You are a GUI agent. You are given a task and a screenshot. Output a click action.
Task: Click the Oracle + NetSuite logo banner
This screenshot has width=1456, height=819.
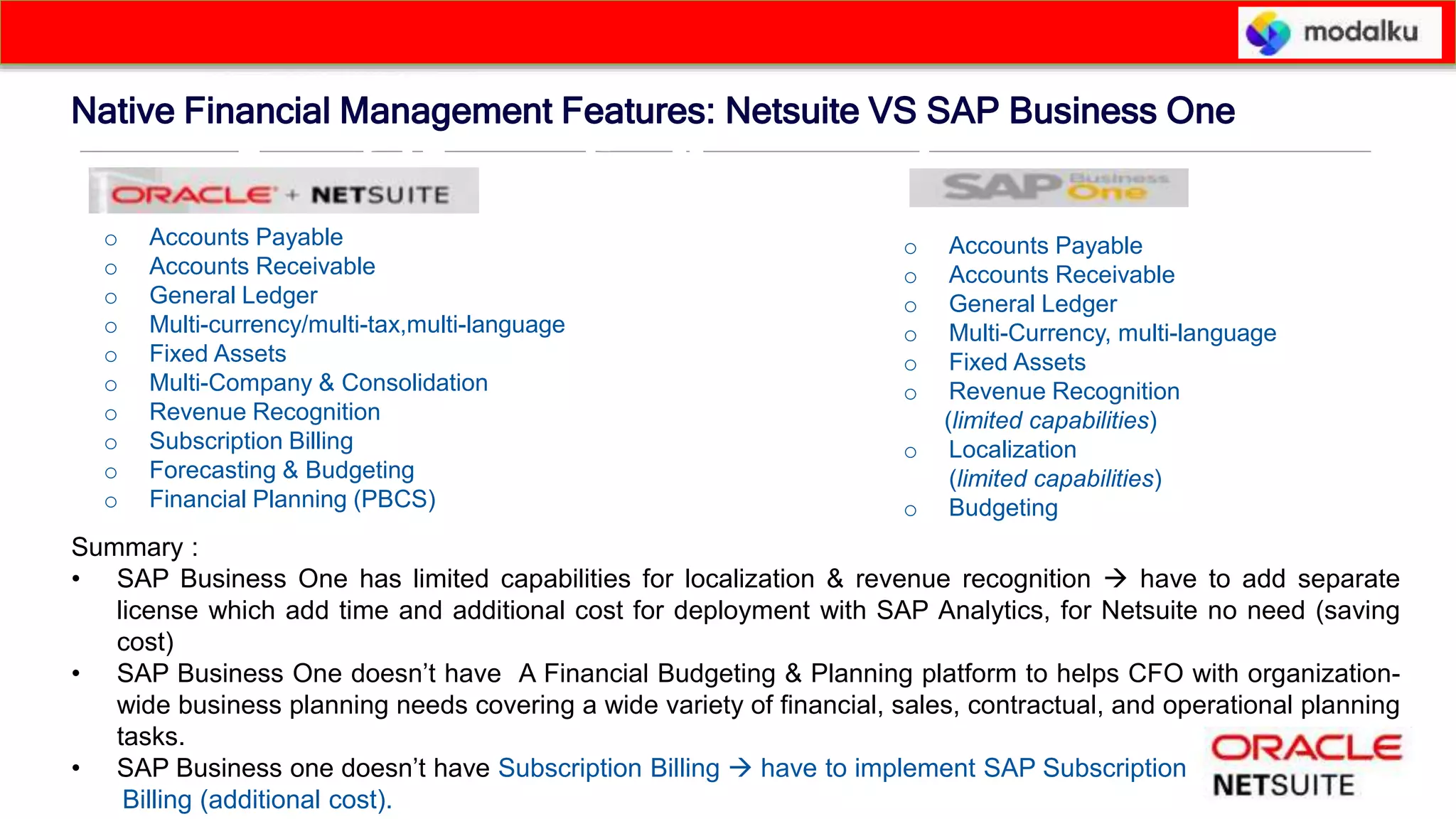click(283, 192)
